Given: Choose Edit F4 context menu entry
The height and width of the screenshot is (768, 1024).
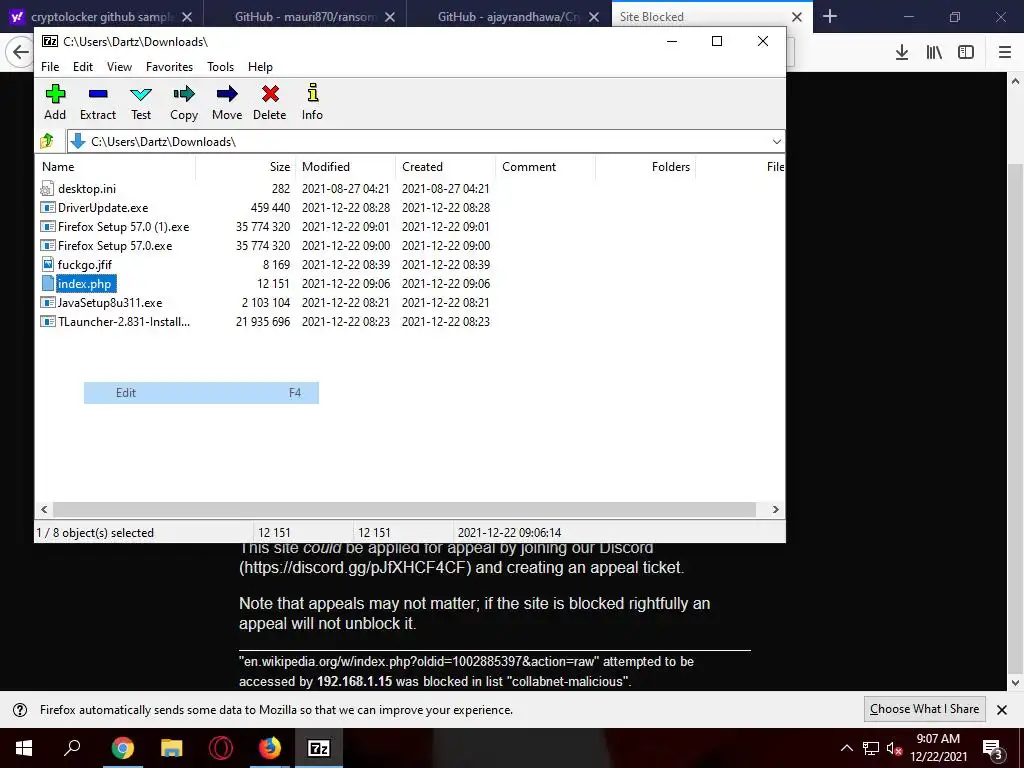Looking at the screenshot, I should click(201, 392).
